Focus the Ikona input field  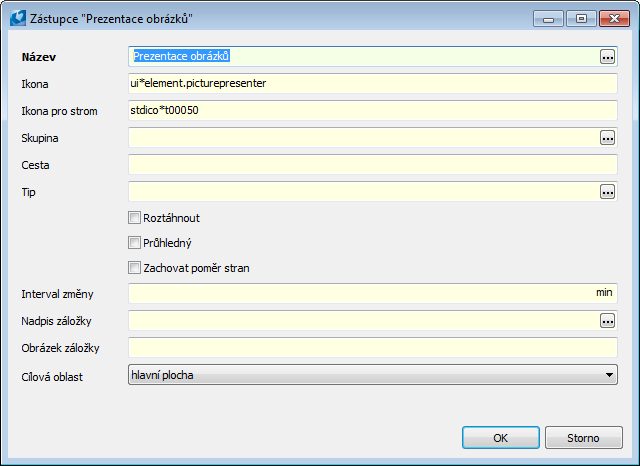coord(373,84)
